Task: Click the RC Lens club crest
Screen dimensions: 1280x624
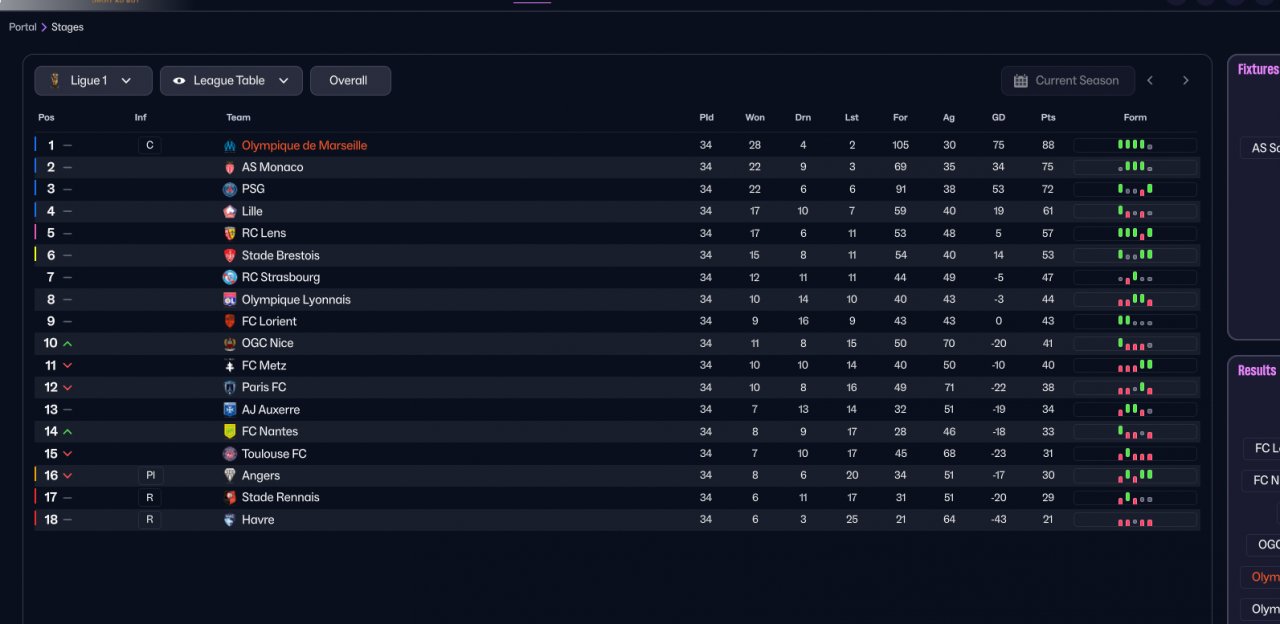Action: coord(230,234)
